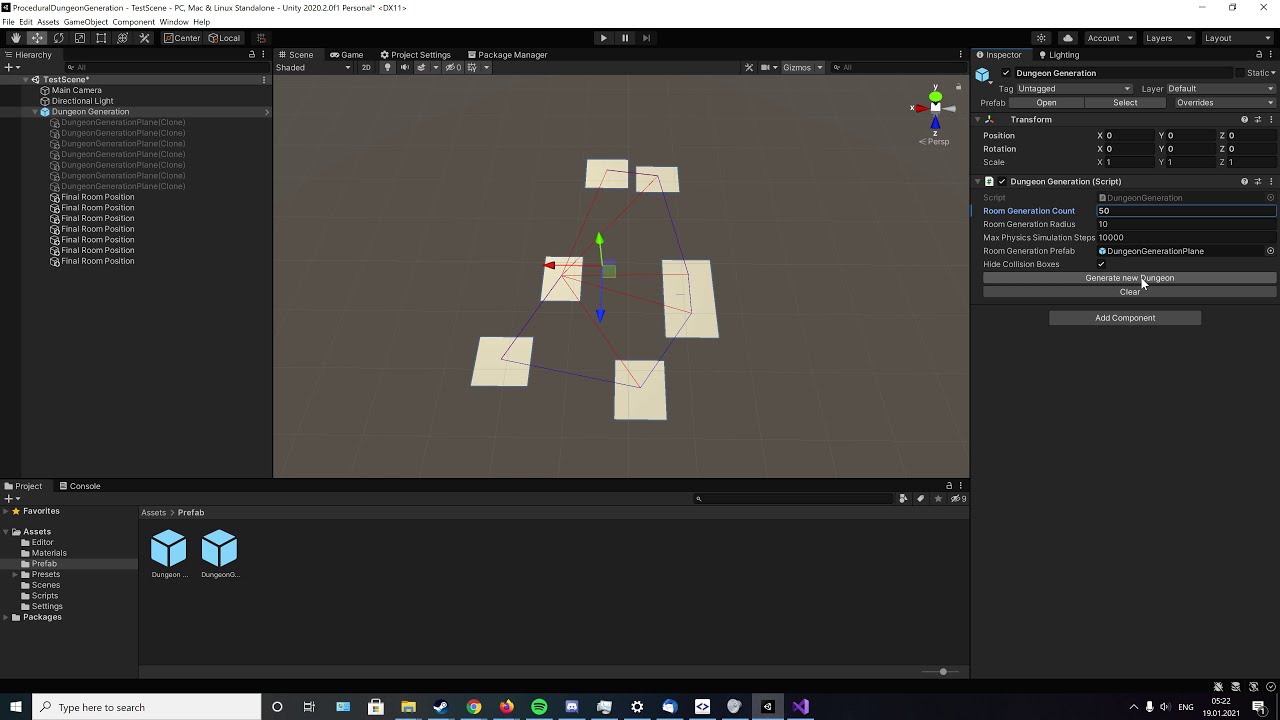1280x720 pixels.
Task: Select the Move tool in toolbar
Action: 37,38
